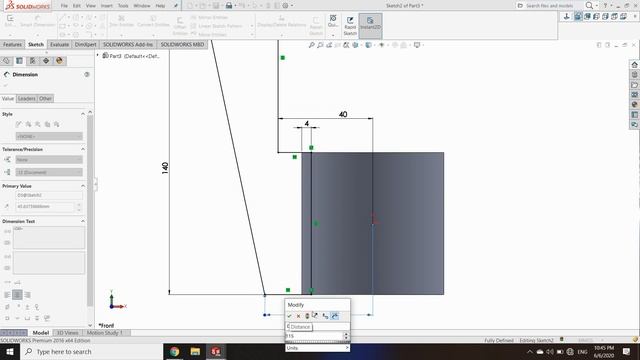Image resolution: width=640 pixels, height=360 pixels.
Task: Open the ConfigurationManager tab icon
Action: (x=32, y=61)
